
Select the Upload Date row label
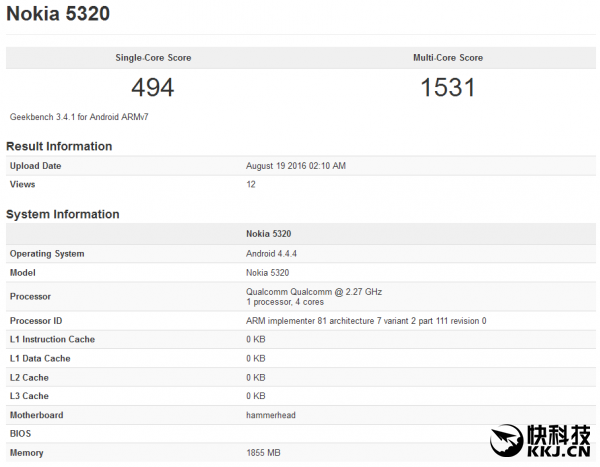(x=35, y=166)
